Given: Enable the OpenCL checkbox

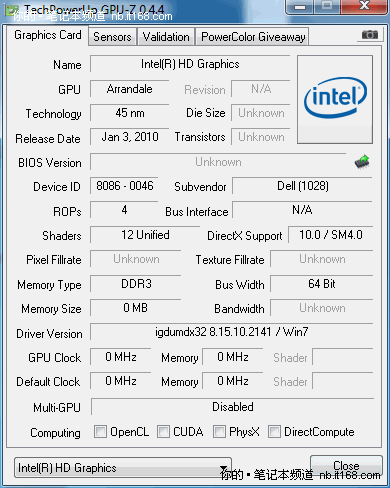Looking at the screenshot, I should coord(100,431).
